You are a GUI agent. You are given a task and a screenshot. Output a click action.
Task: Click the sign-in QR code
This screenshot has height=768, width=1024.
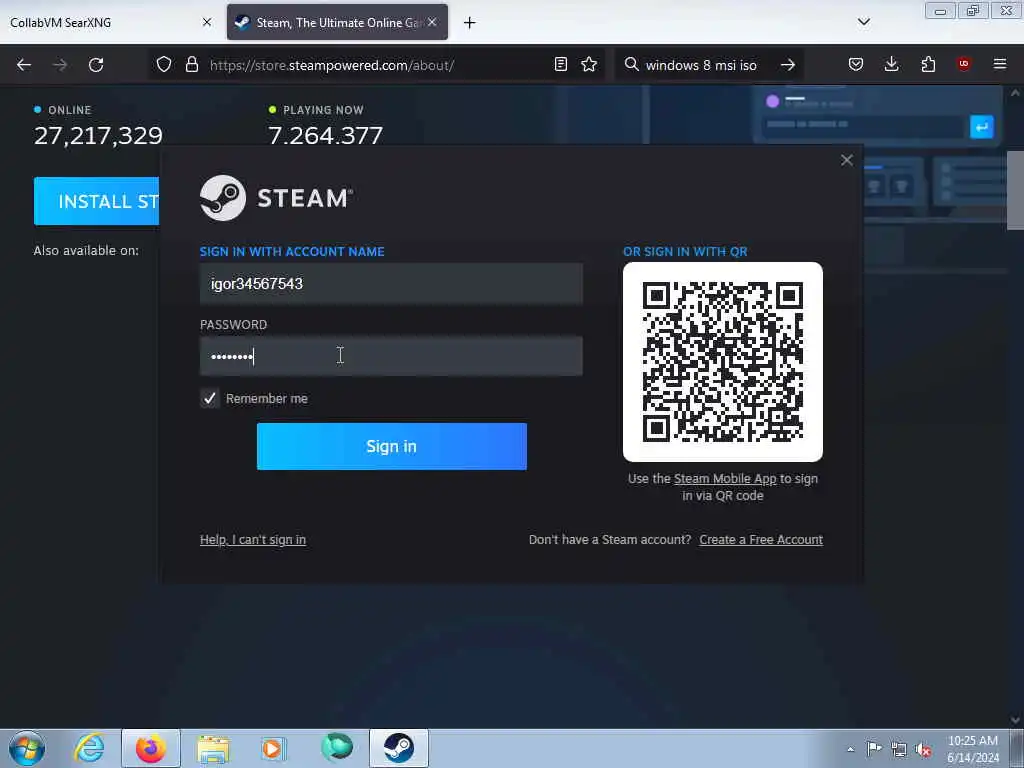[723, 362]
